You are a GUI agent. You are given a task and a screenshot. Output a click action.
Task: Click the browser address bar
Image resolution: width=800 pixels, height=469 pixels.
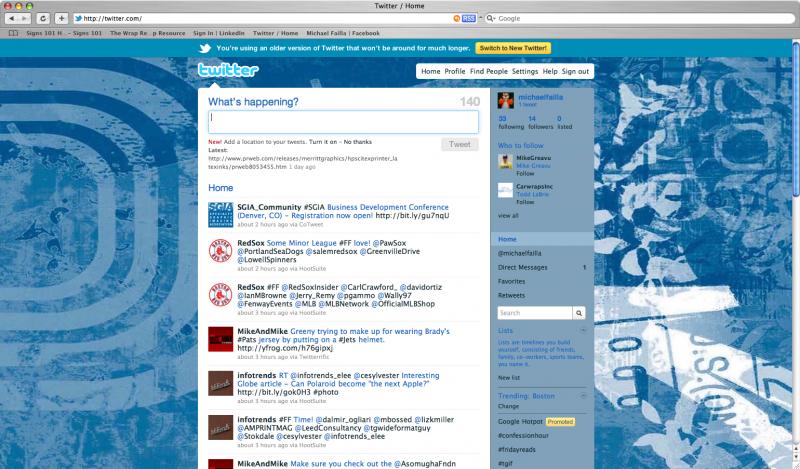(265, 18)
